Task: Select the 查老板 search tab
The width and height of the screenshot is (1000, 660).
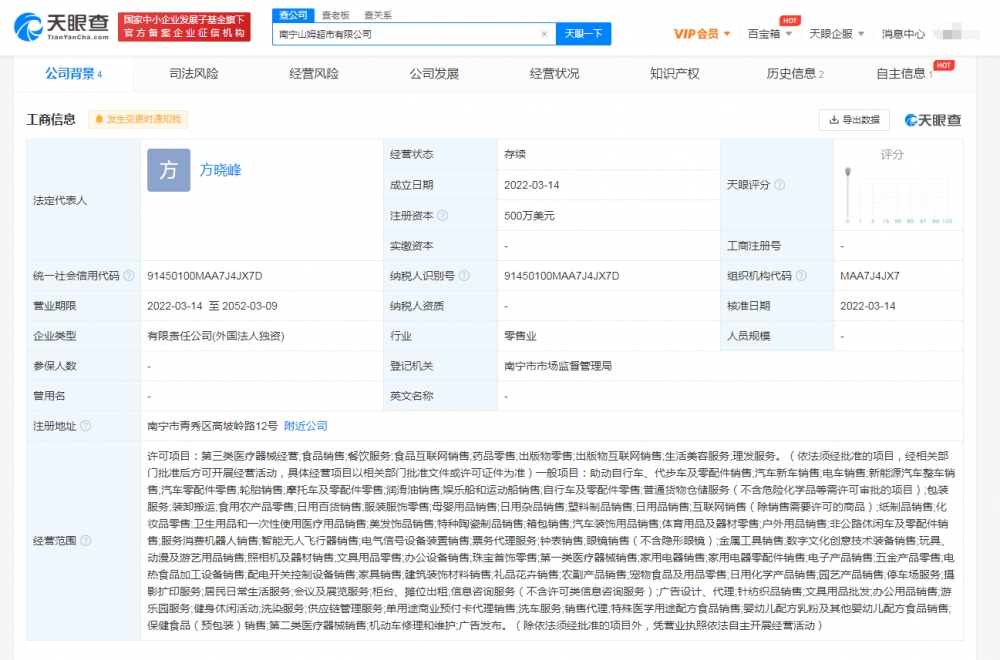Action: point(335,15)
